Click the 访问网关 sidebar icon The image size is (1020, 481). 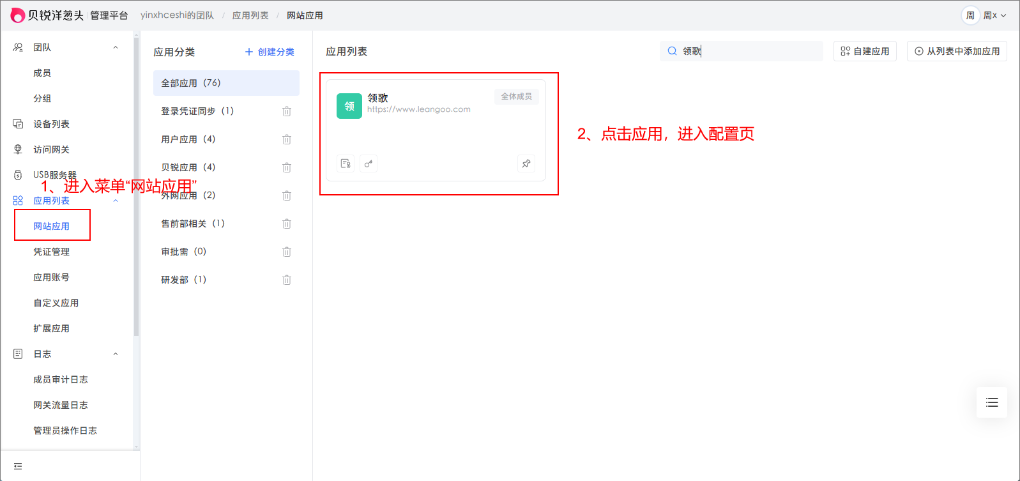coord(18,149)
